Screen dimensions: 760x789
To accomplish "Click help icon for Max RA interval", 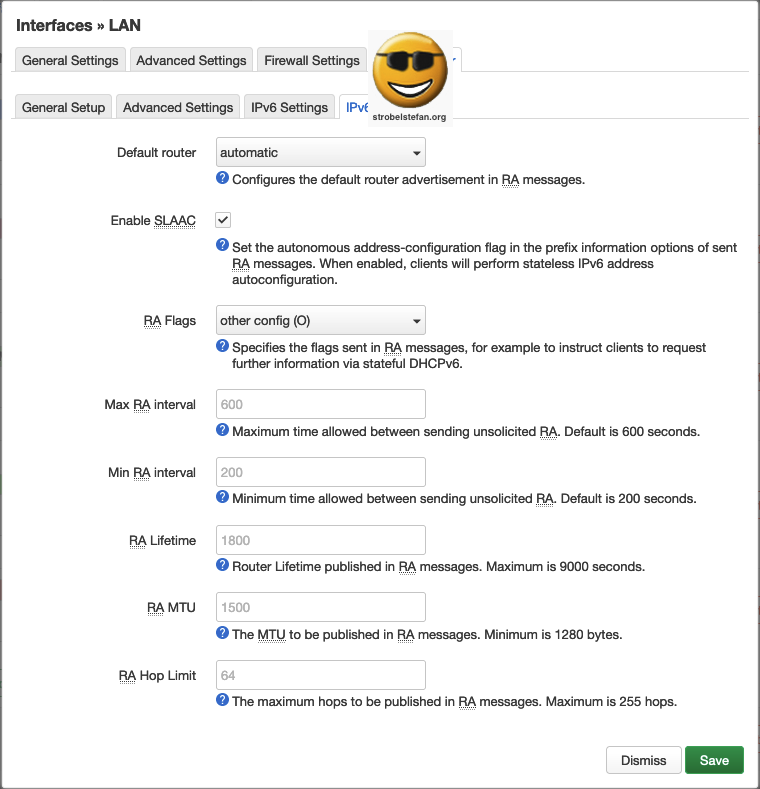I will pyautogui.click(x=223, y=430).
